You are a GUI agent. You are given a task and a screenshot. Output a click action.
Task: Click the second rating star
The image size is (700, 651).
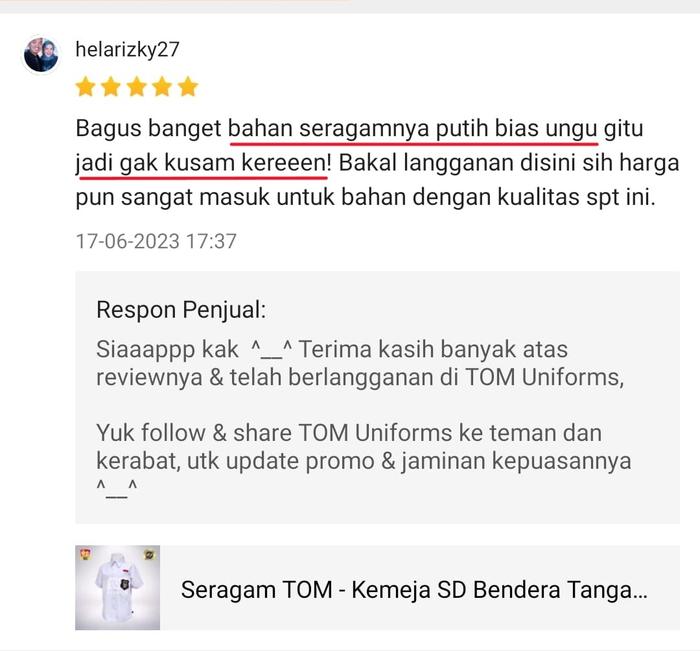(111, 87)
